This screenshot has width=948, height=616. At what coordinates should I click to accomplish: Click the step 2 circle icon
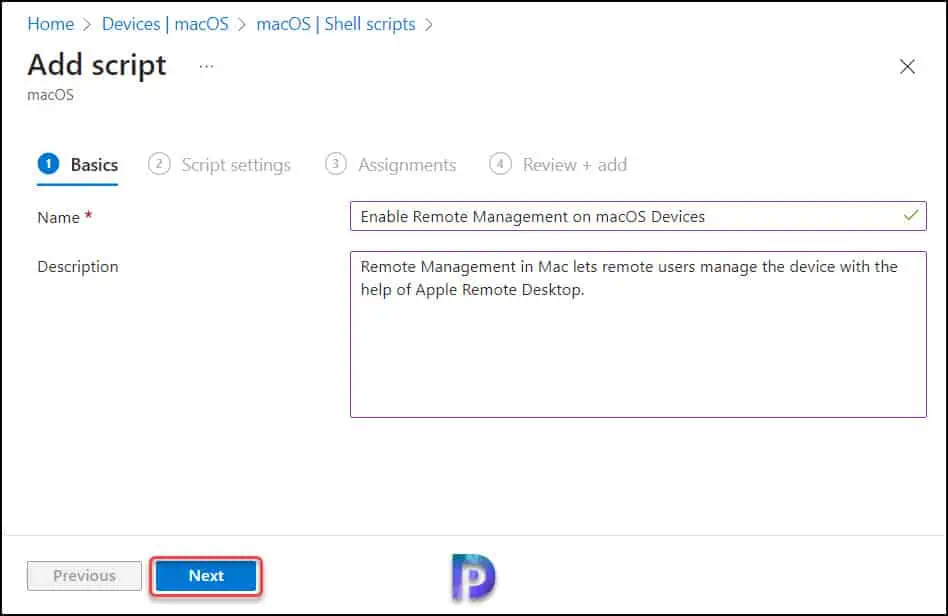[x=159, y=164]
